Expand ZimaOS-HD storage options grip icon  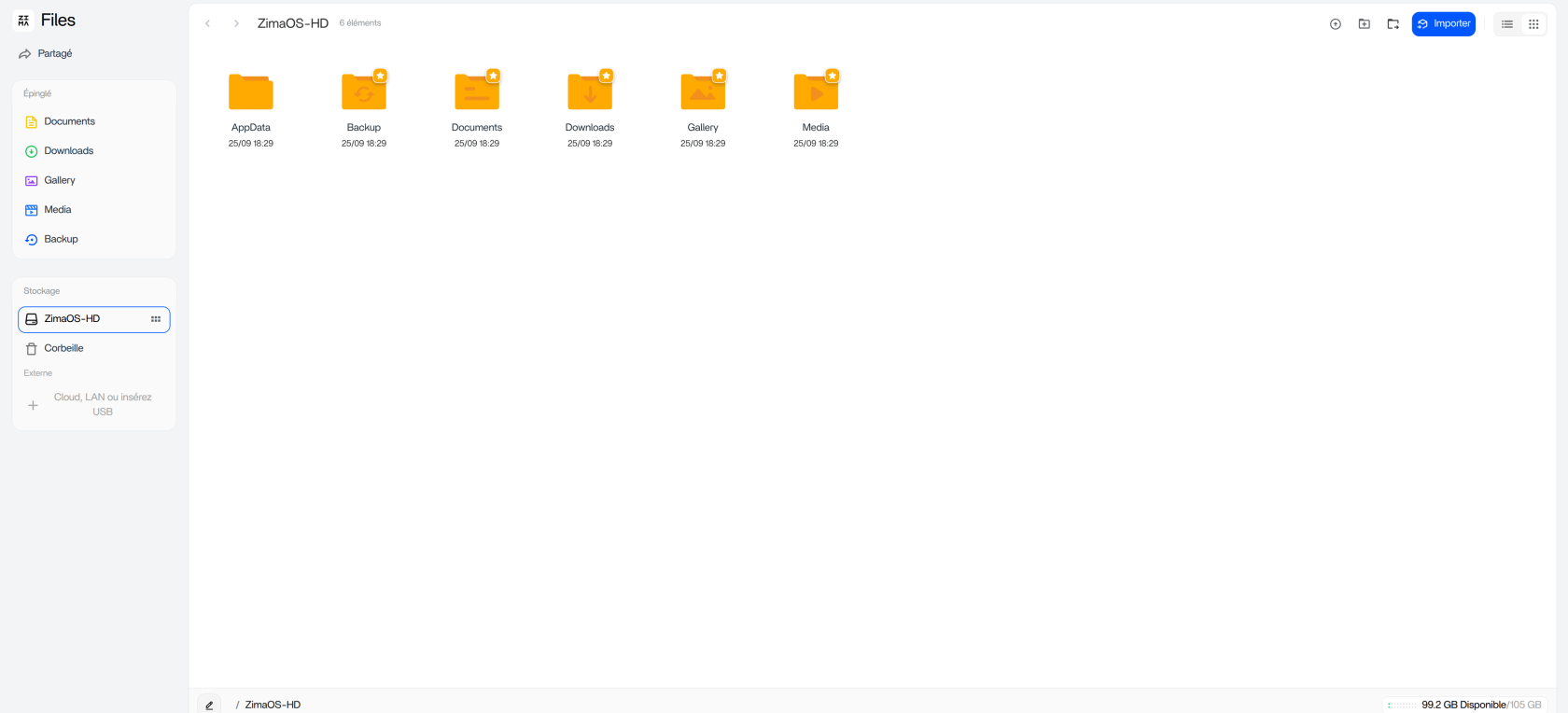[156, 319]
